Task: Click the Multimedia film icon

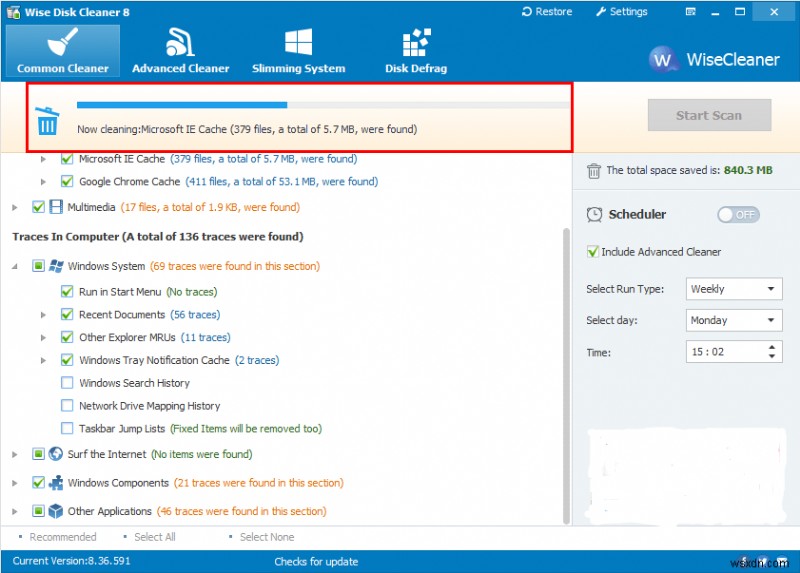Action: pyautogui.click(x=56, y=207)
